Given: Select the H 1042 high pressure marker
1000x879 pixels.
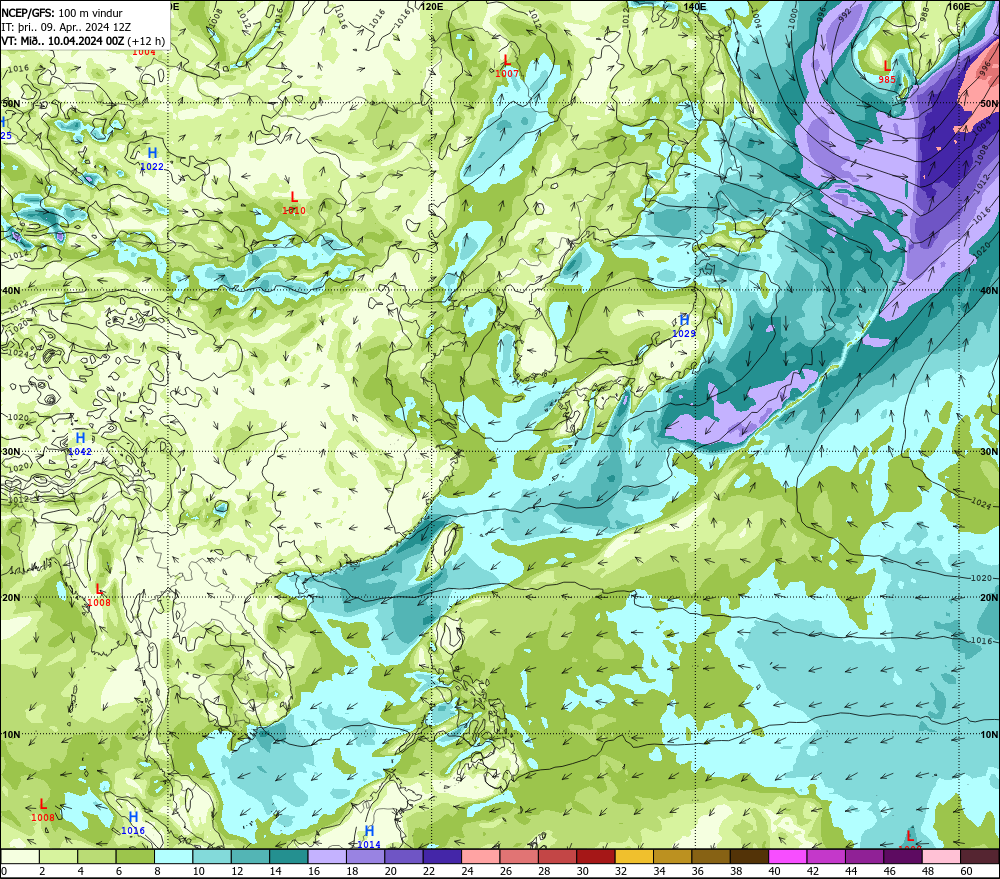Looking at the screenshot, I should coord(80,444).
